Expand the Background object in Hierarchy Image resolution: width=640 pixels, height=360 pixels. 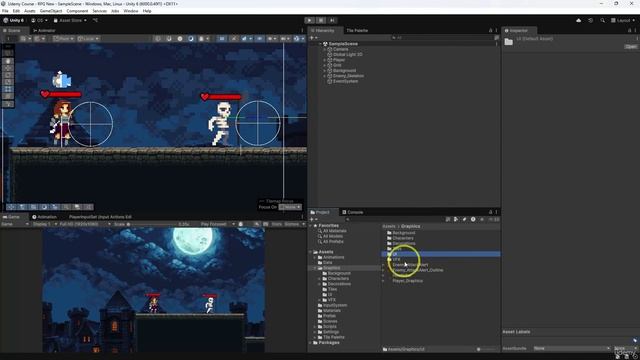pos(324,70)
